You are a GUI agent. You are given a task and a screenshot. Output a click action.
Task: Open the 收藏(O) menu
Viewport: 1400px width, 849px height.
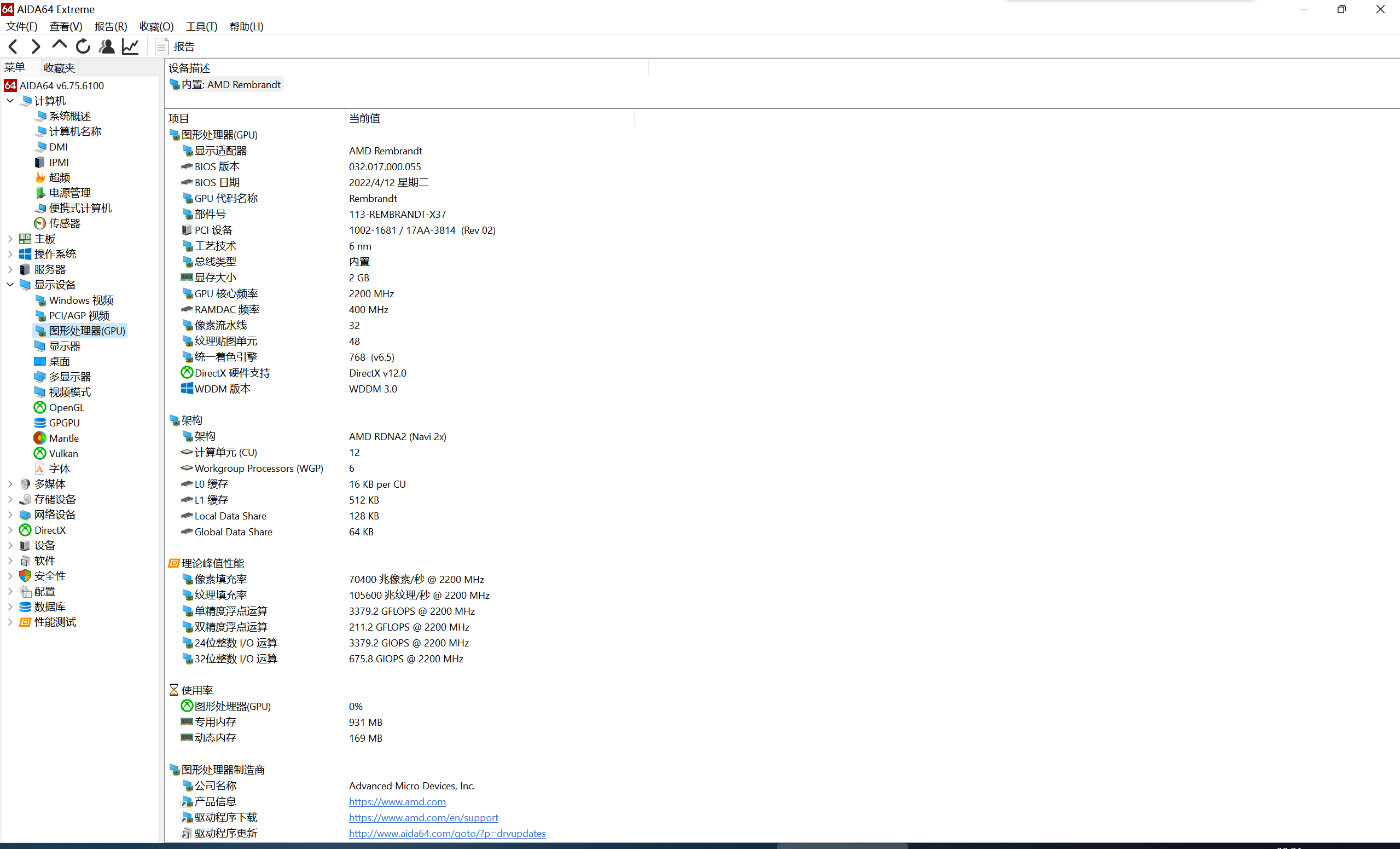pyautogui.click(x=156, y=26)
